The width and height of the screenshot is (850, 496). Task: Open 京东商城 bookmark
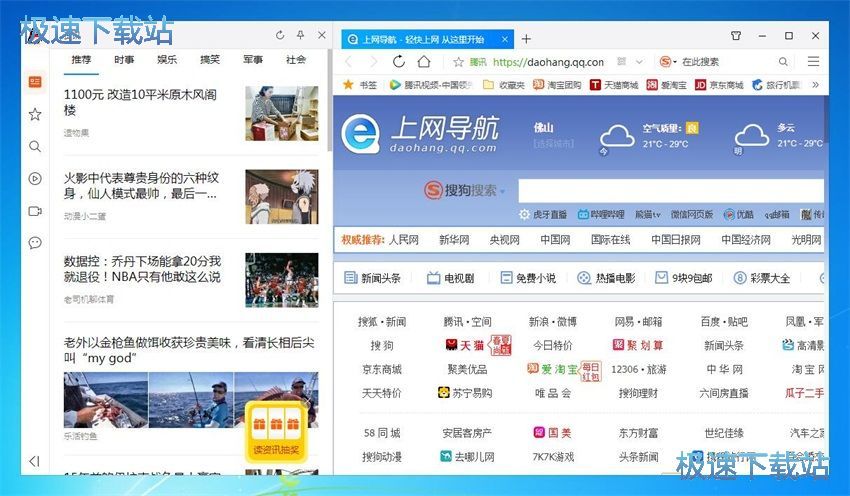[x=719, y=85]
